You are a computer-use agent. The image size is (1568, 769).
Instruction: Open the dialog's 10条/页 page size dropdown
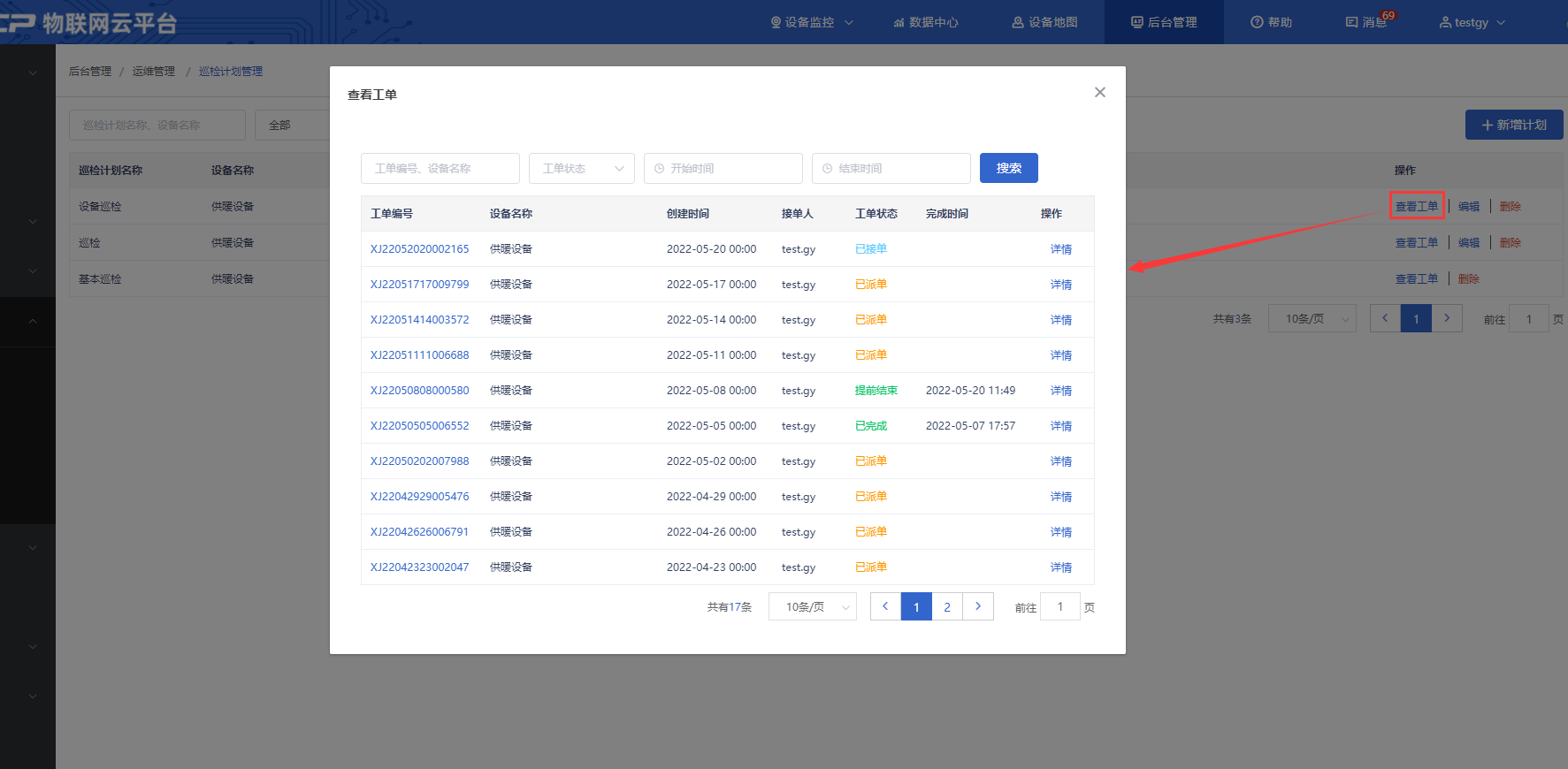coord(812,606)
